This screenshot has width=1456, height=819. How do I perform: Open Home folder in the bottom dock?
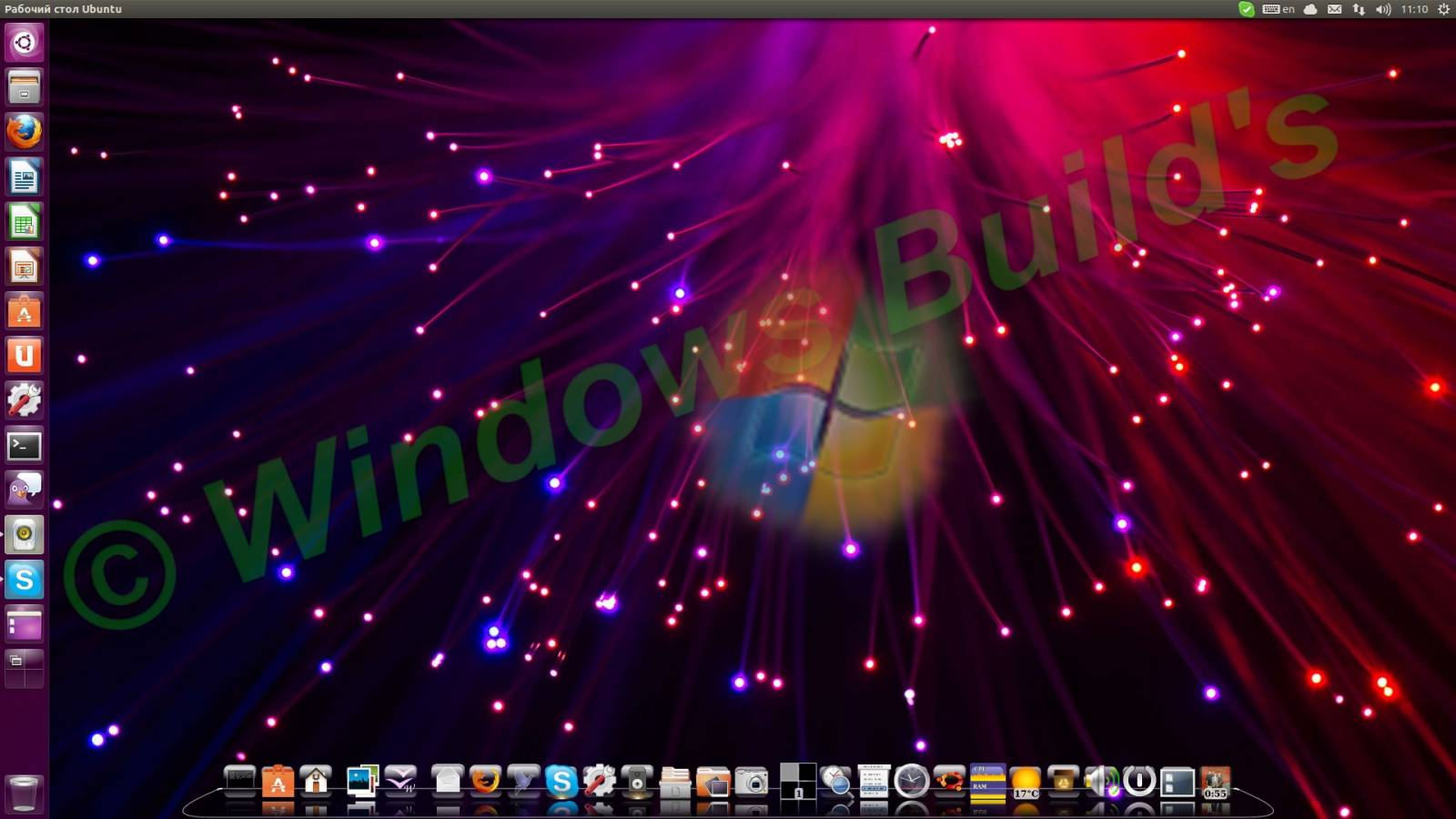pyautogui.click(x=317, y=782)
